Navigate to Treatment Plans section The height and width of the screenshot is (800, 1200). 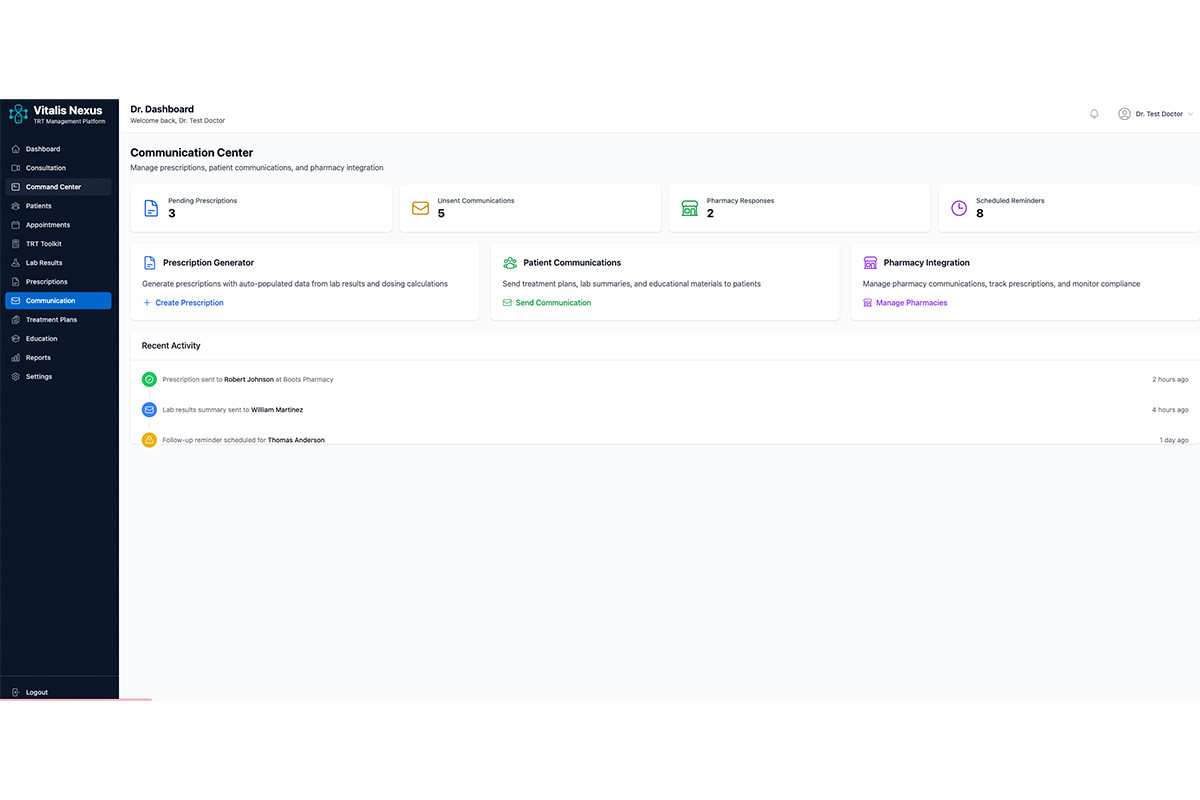click(x=51, y=320)
